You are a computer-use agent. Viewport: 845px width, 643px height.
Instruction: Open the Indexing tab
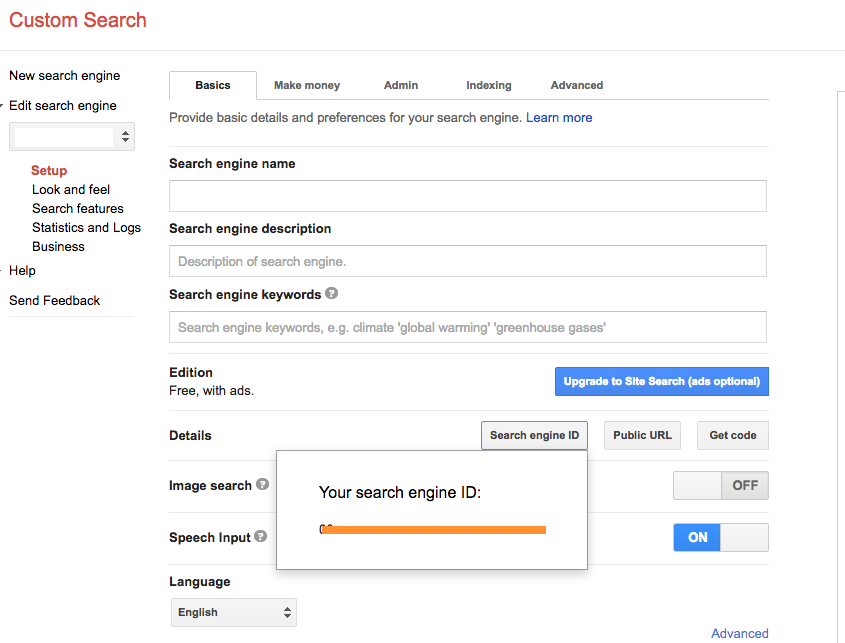coord(488,85)
